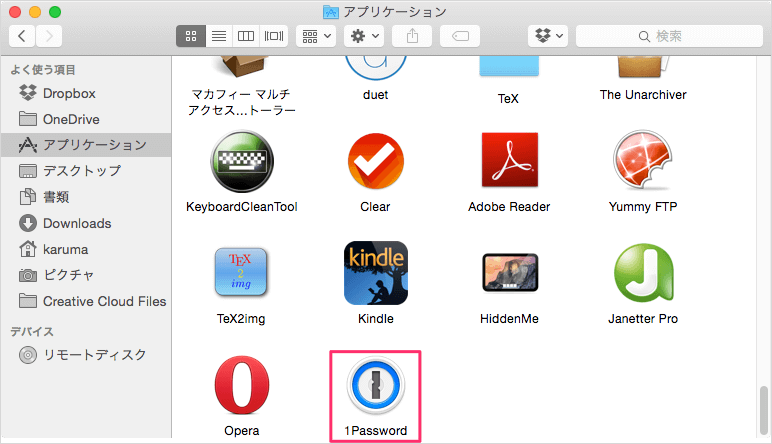Select アプリケーション in the sidebar
772x444 pixels.
tap(86, 145)
